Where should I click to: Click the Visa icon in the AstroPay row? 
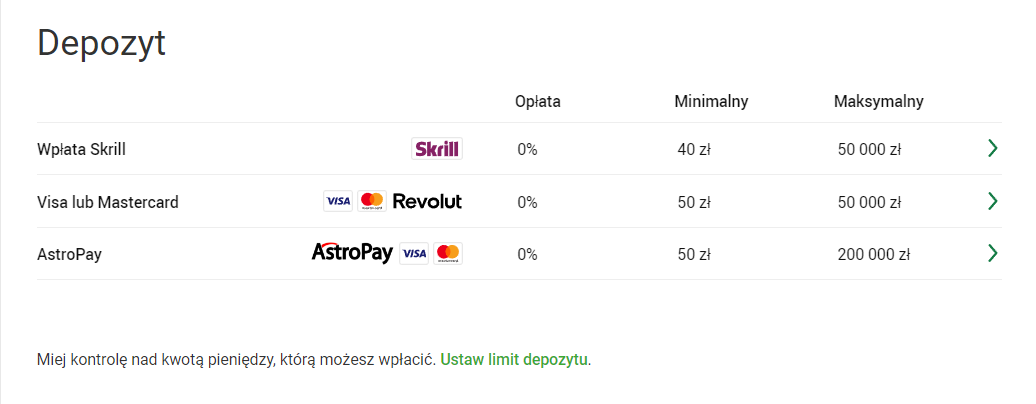click(x=414, y=254)
